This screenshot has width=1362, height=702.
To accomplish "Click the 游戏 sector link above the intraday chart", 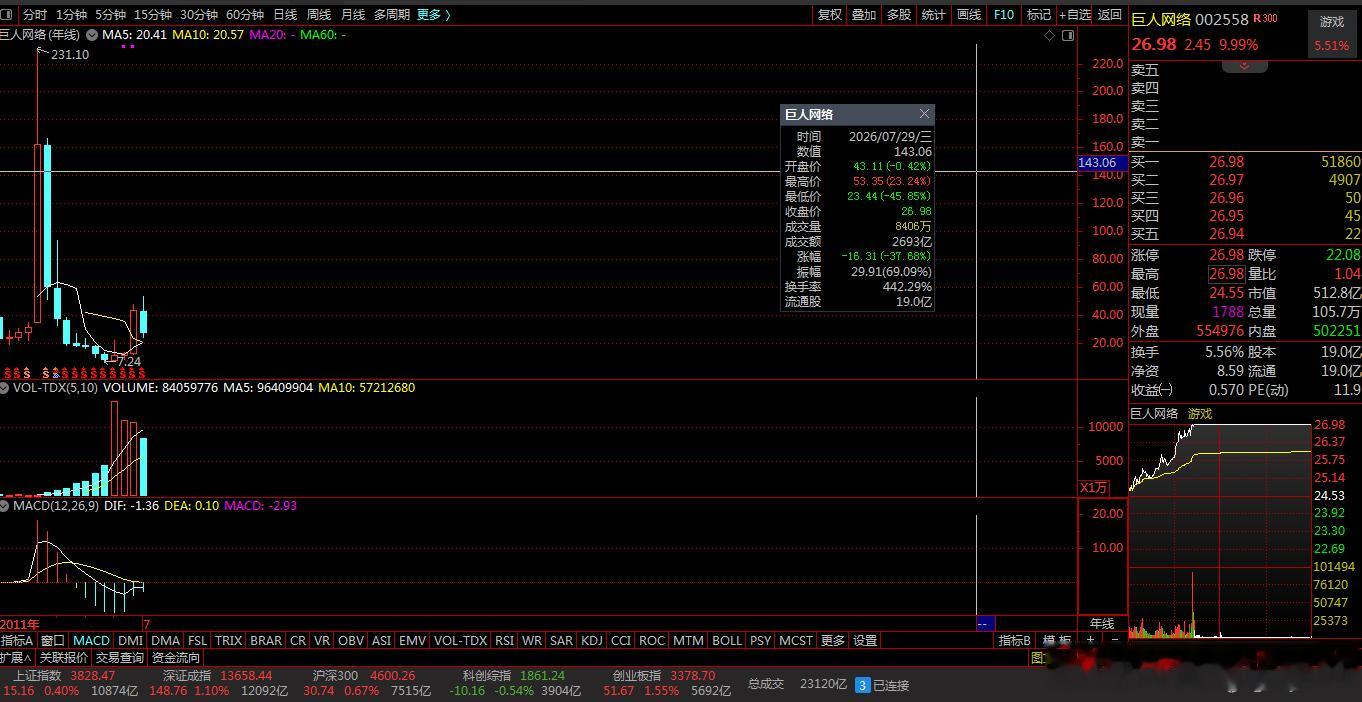I will (x=1199, y=414).
